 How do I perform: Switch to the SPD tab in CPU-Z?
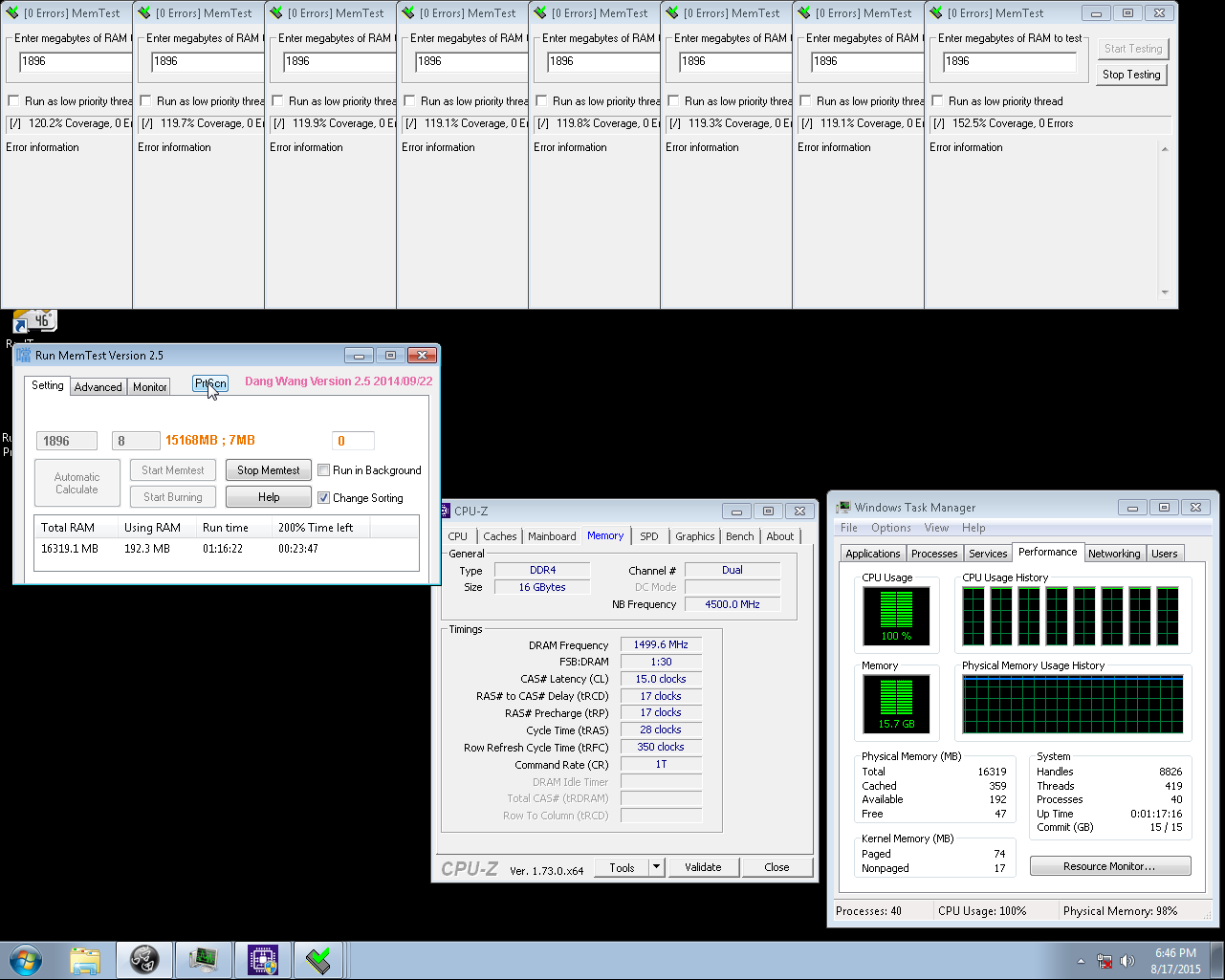coord(649,536)
